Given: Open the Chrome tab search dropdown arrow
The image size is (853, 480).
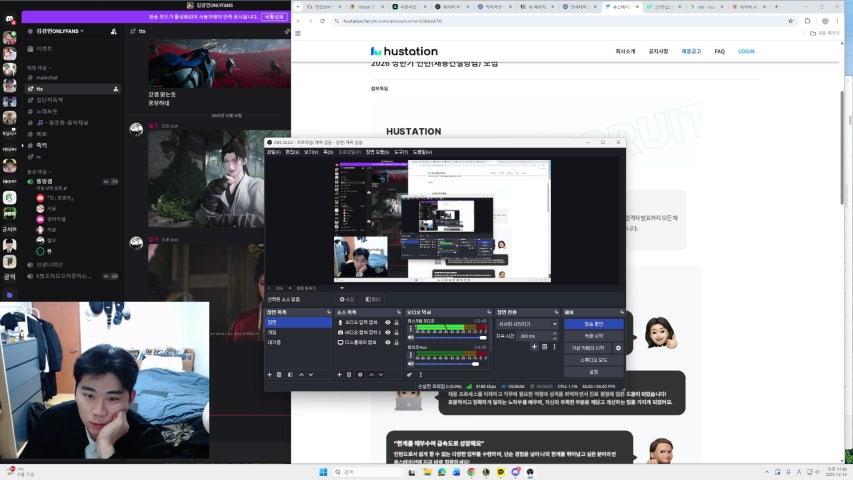Looking at the screenshot, I should click(298, 7).
